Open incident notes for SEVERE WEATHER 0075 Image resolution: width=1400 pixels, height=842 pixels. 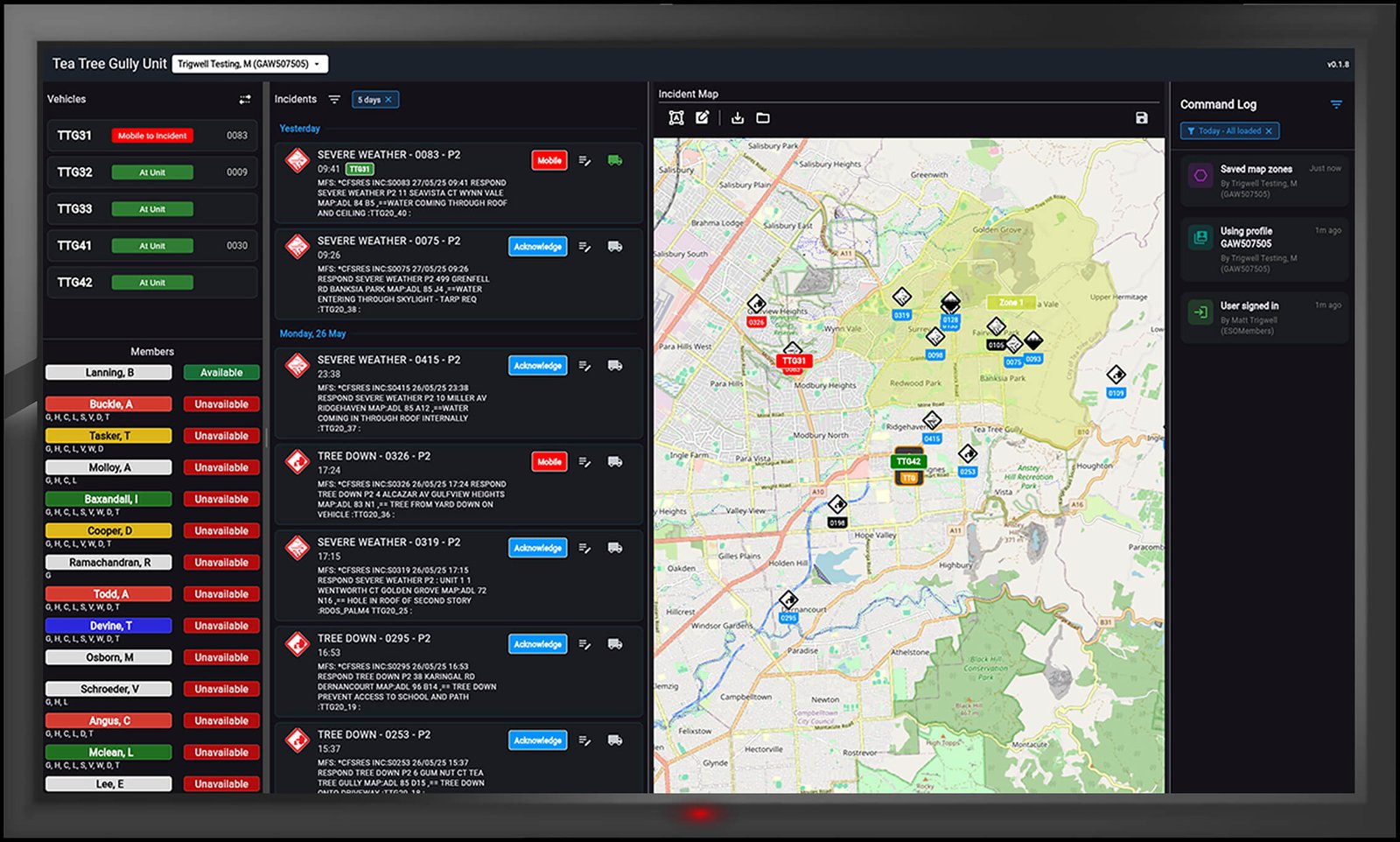click(584, 247)
